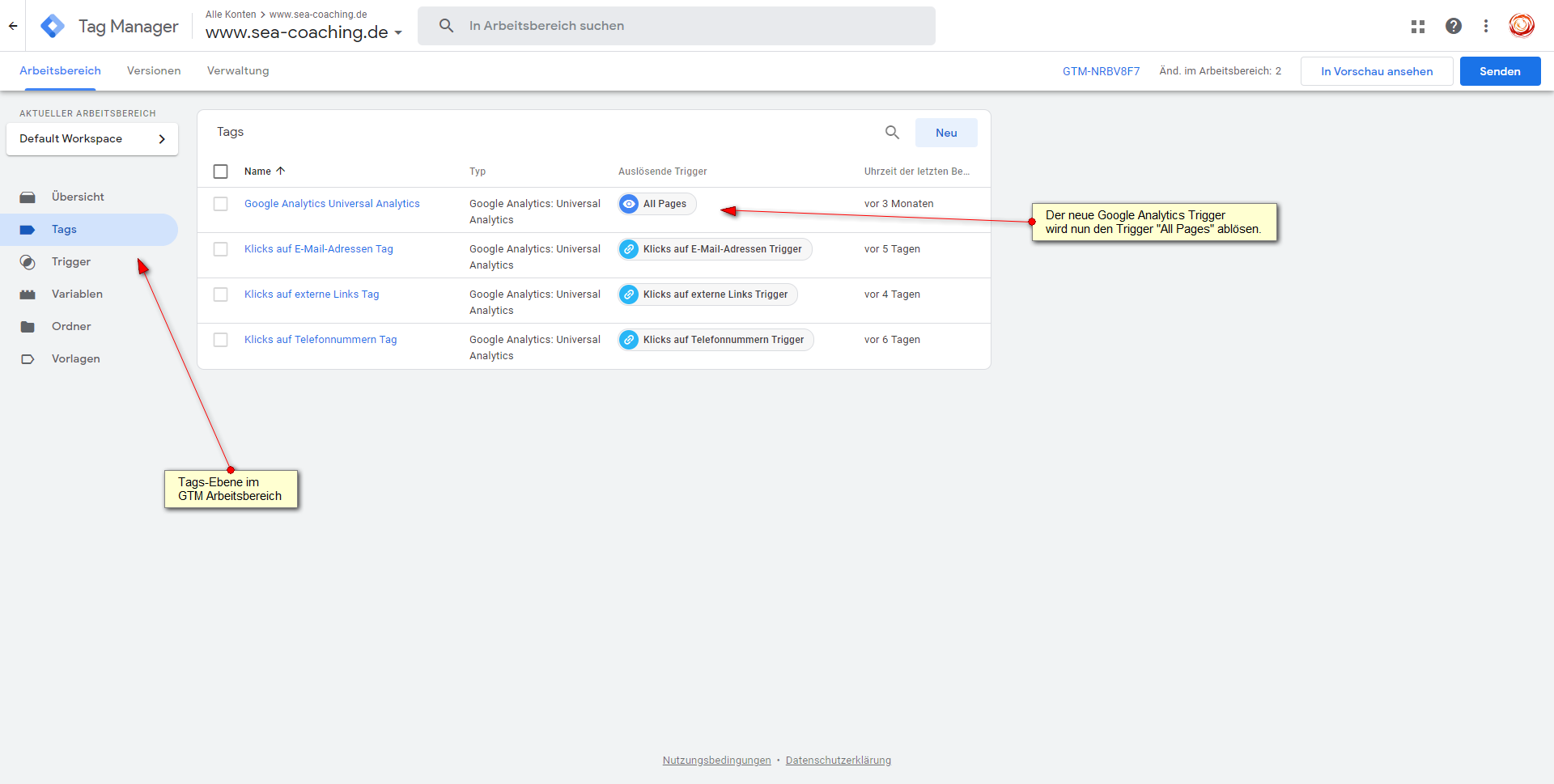The height and width of the screenshot is (784, 1554).
Task: Click the sort arrow next to Name
Action: click(x=281, y=171)
